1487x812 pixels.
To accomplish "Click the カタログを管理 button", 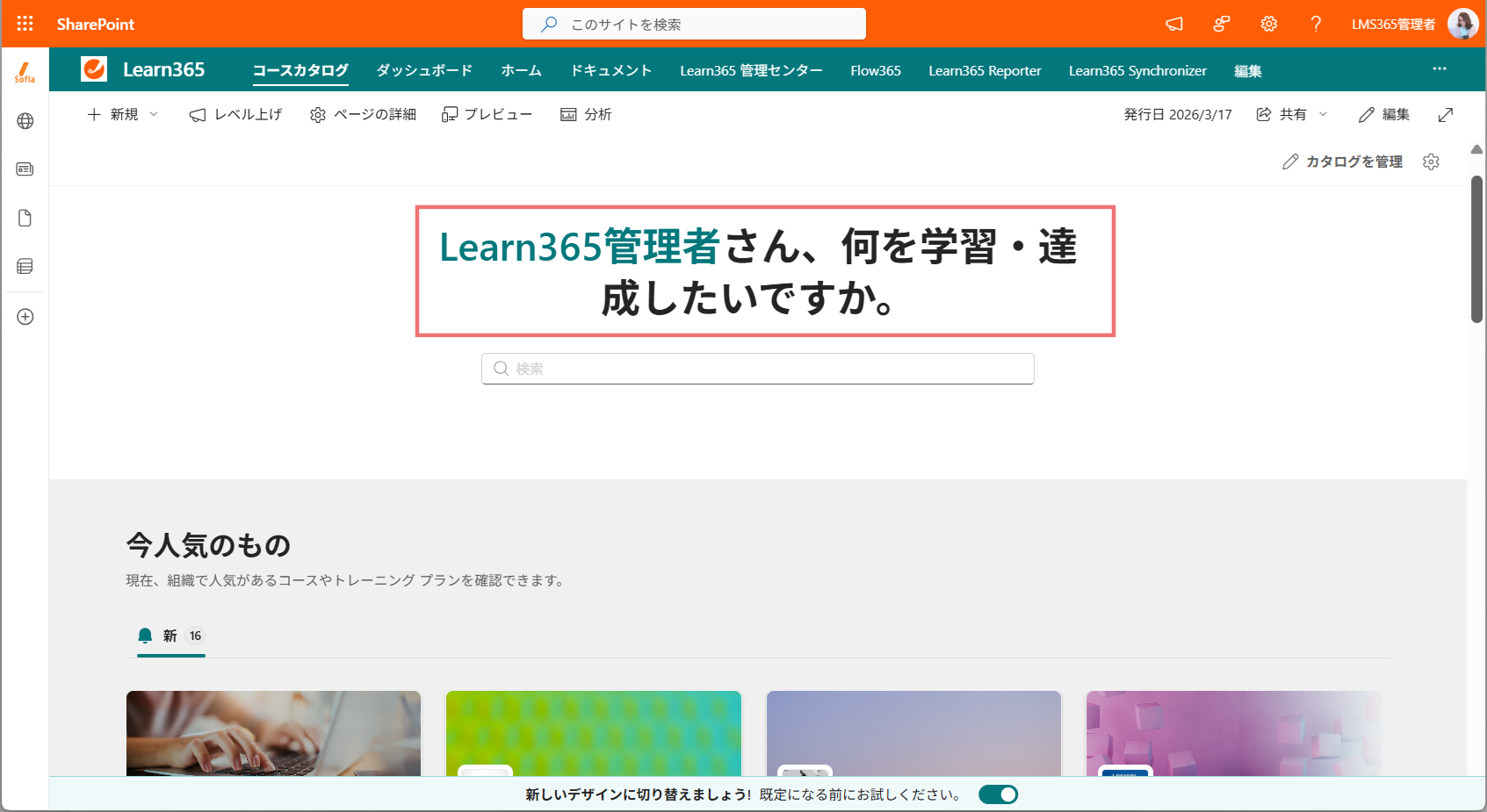I will click(1342, 162).
